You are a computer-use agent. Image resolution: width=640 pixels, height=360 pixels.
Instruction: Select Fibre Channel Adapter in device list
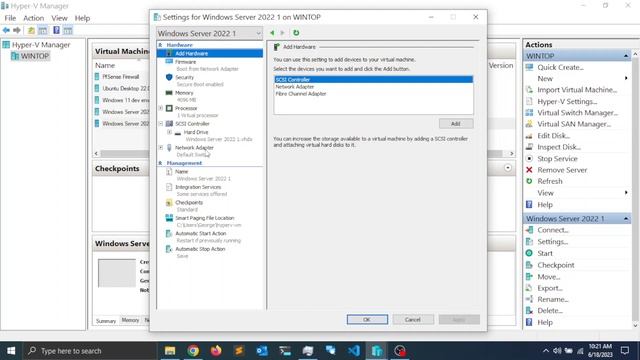(301, 93)
